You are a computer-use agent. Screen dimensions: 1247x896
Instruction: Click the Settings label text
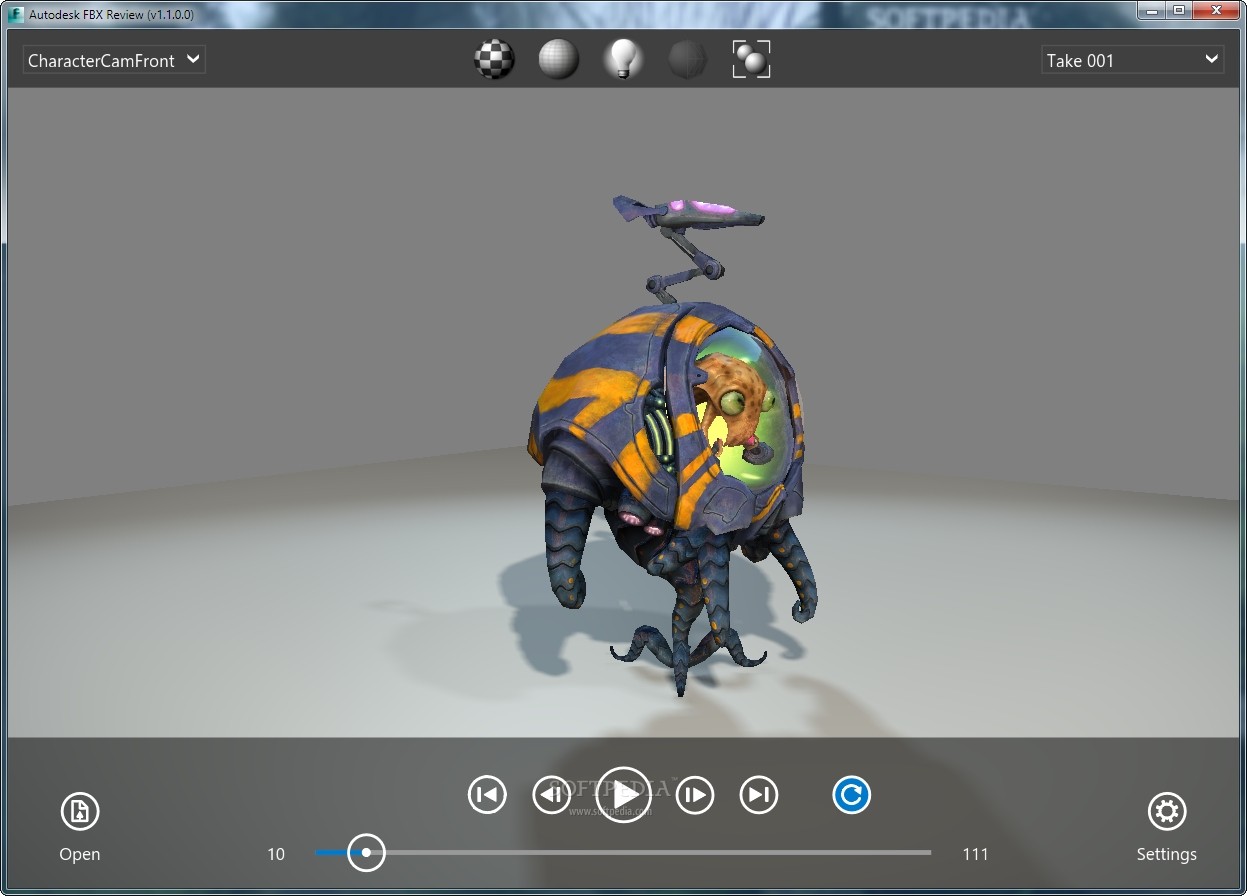(1167, 854)
